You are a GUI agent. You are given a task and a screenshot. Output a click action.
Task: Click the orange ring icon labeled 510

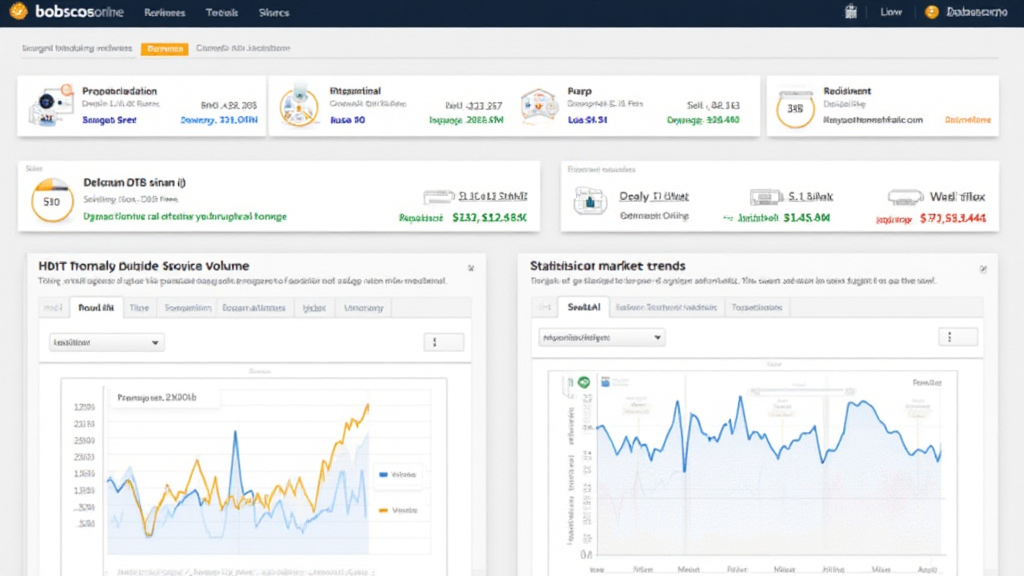coord(52,200)
